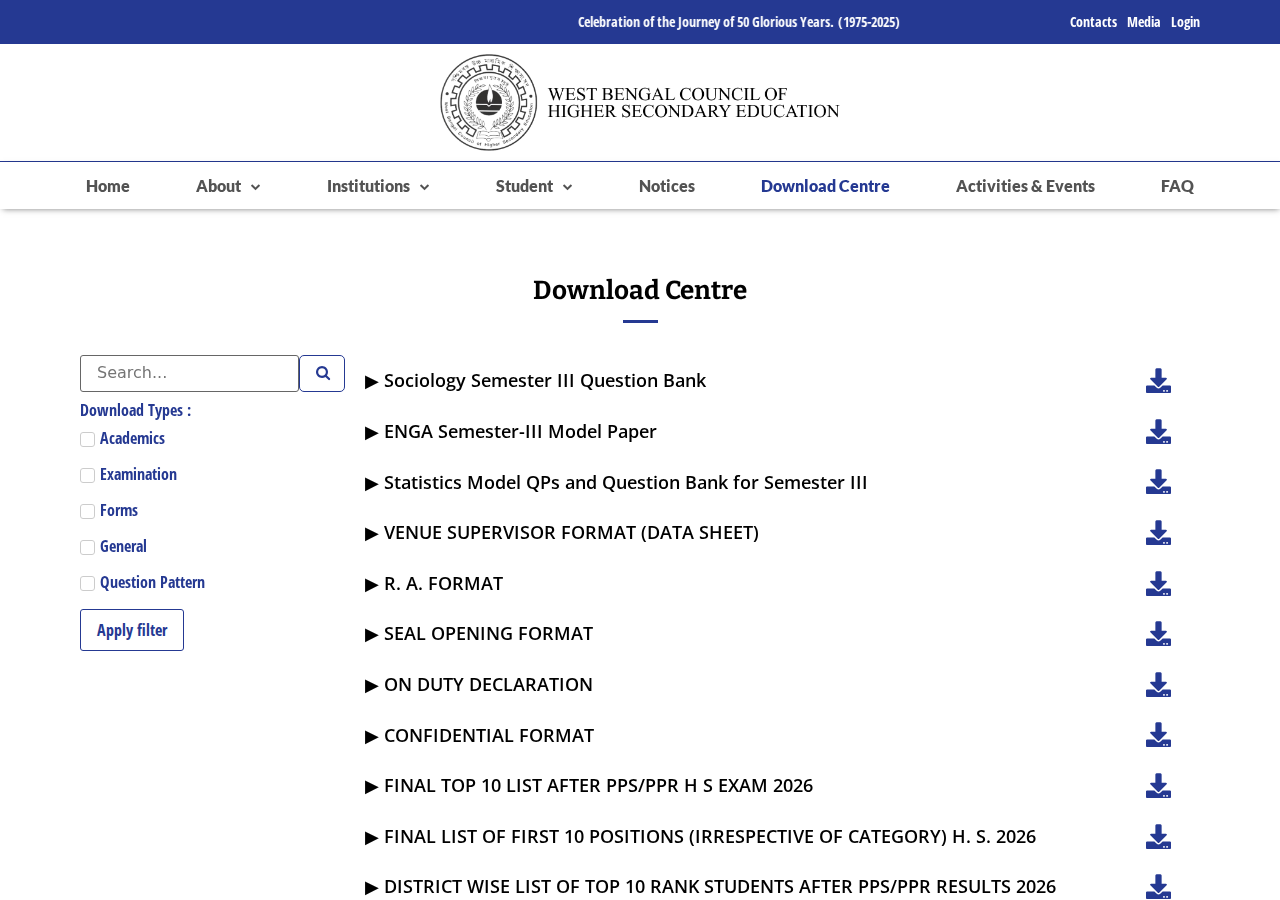Download VENUE SUPERVISOR FORMAT data sheet

click(x=1158, y=533)
